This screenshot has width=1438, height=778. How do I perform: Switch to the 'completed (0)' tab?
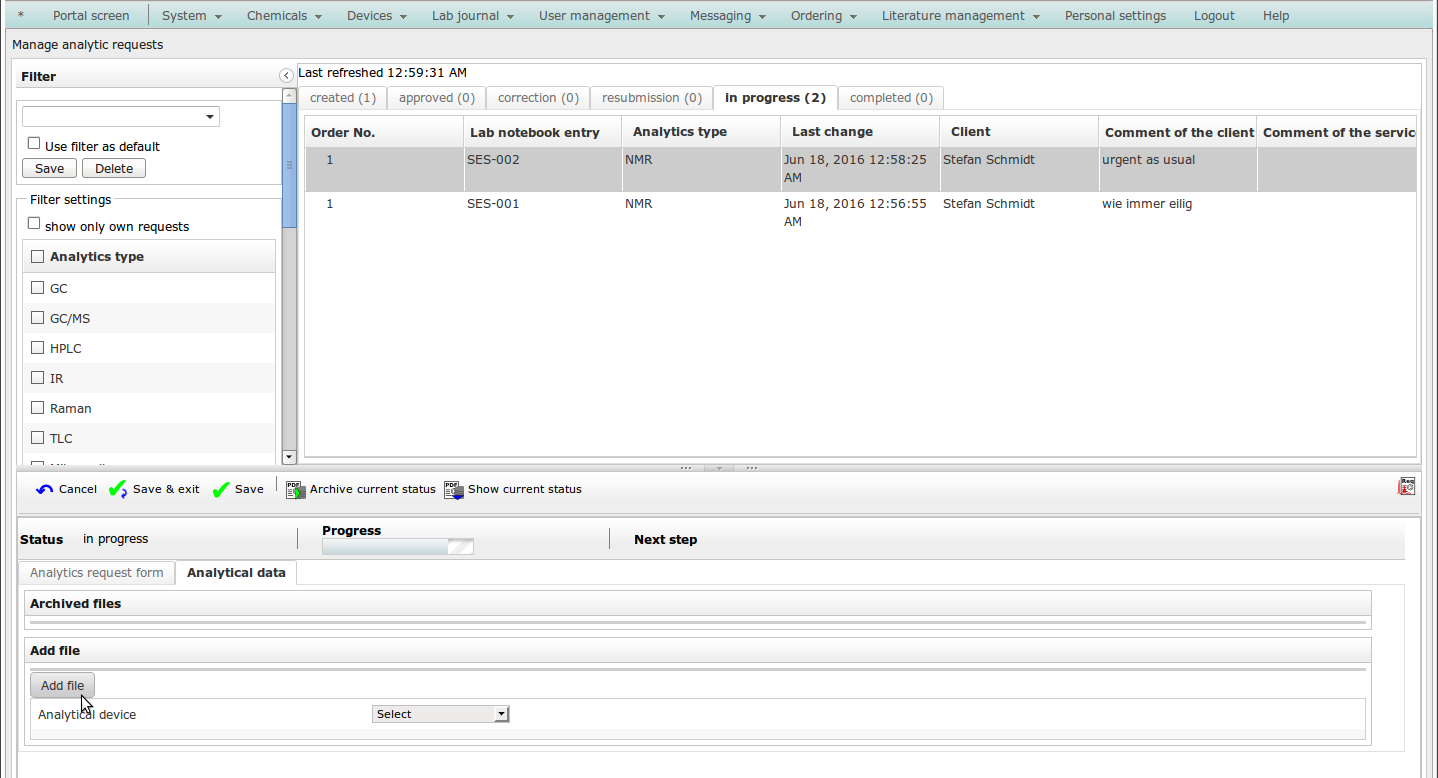click(x=890, y=98)
